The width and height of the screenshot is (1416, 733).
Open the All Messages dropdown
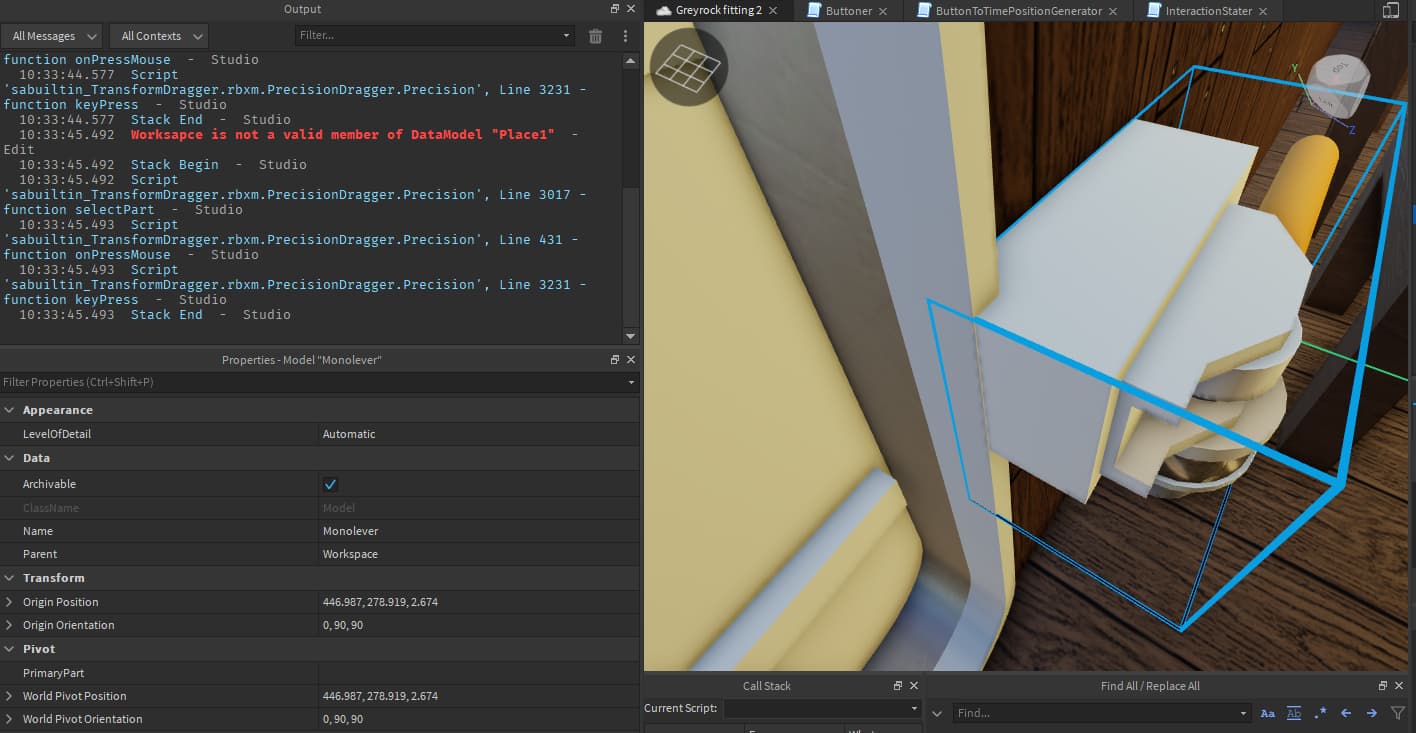[52, 35]
